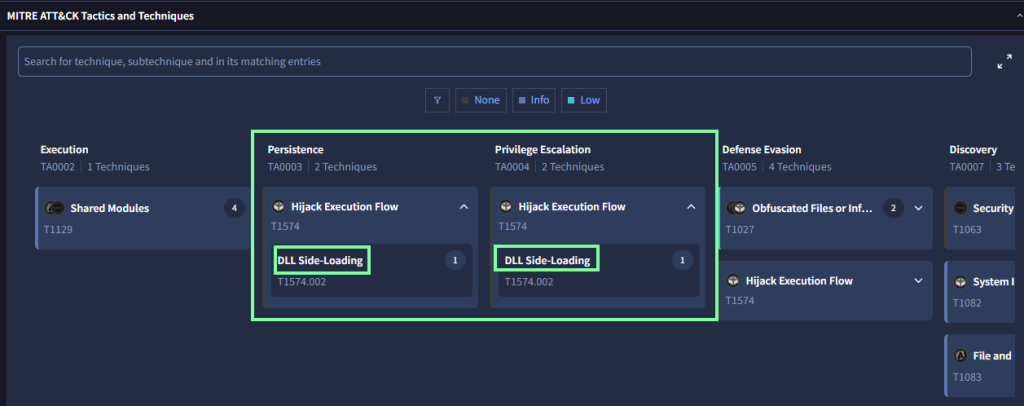The image size is (1024, 406).
Task: Select DLL Side-Loading under Privilege Escalation
Action: (547, 260)
